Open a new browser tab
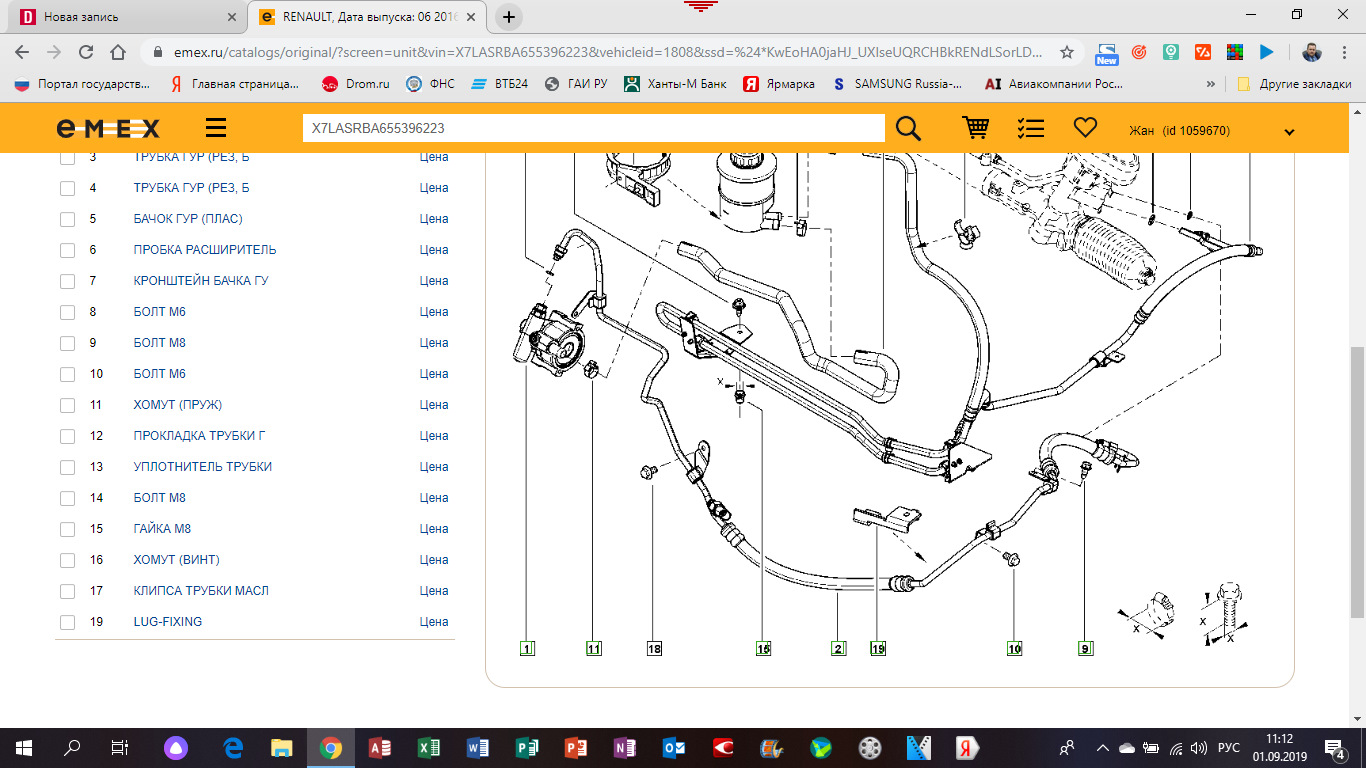 click(x=509, y=17)
